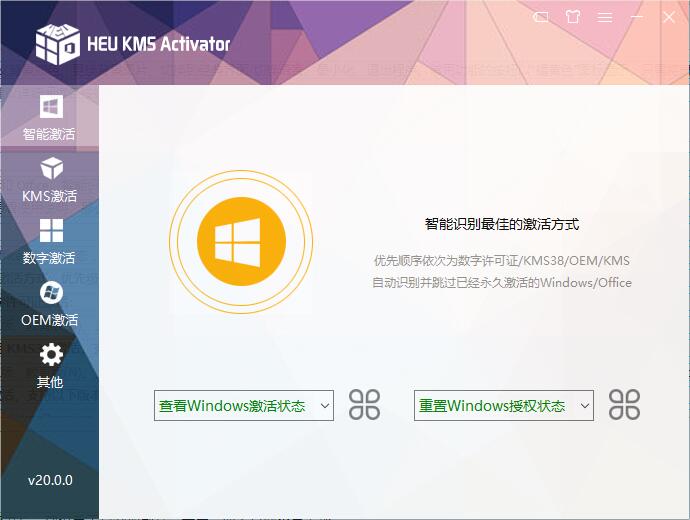
Task: Run the clover button beside 查看Windows激活状态
Action: click(364, 405)
